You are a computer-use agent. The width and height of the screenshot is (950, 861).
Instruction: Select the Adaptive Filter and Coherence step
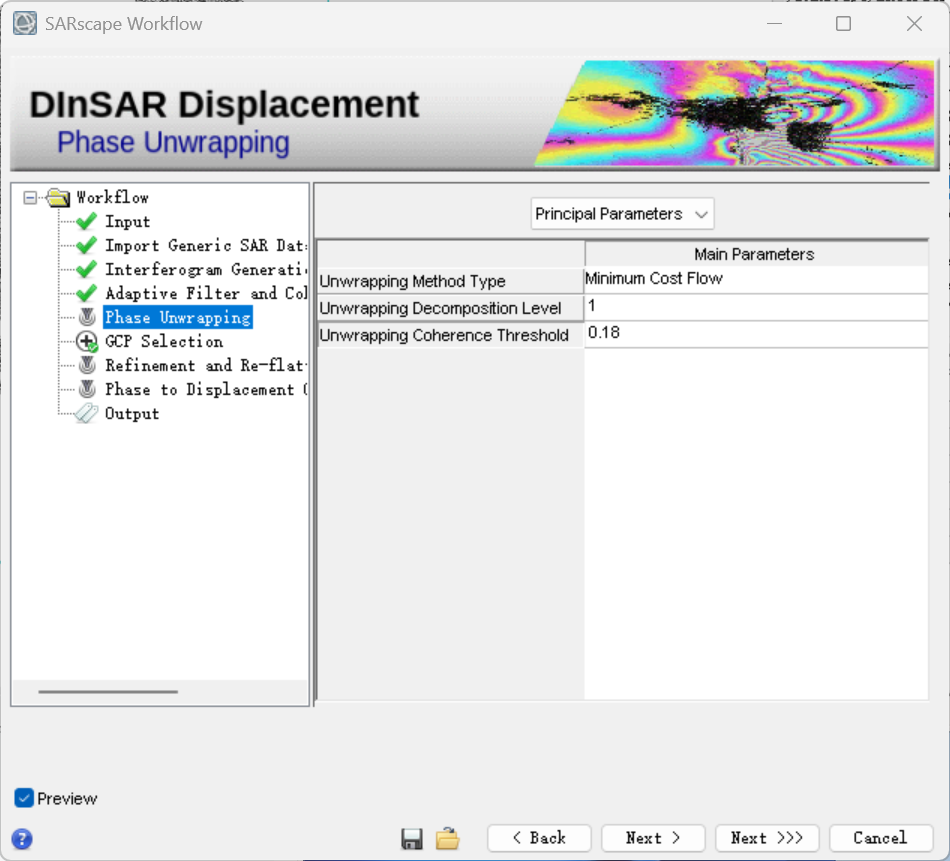206,293
